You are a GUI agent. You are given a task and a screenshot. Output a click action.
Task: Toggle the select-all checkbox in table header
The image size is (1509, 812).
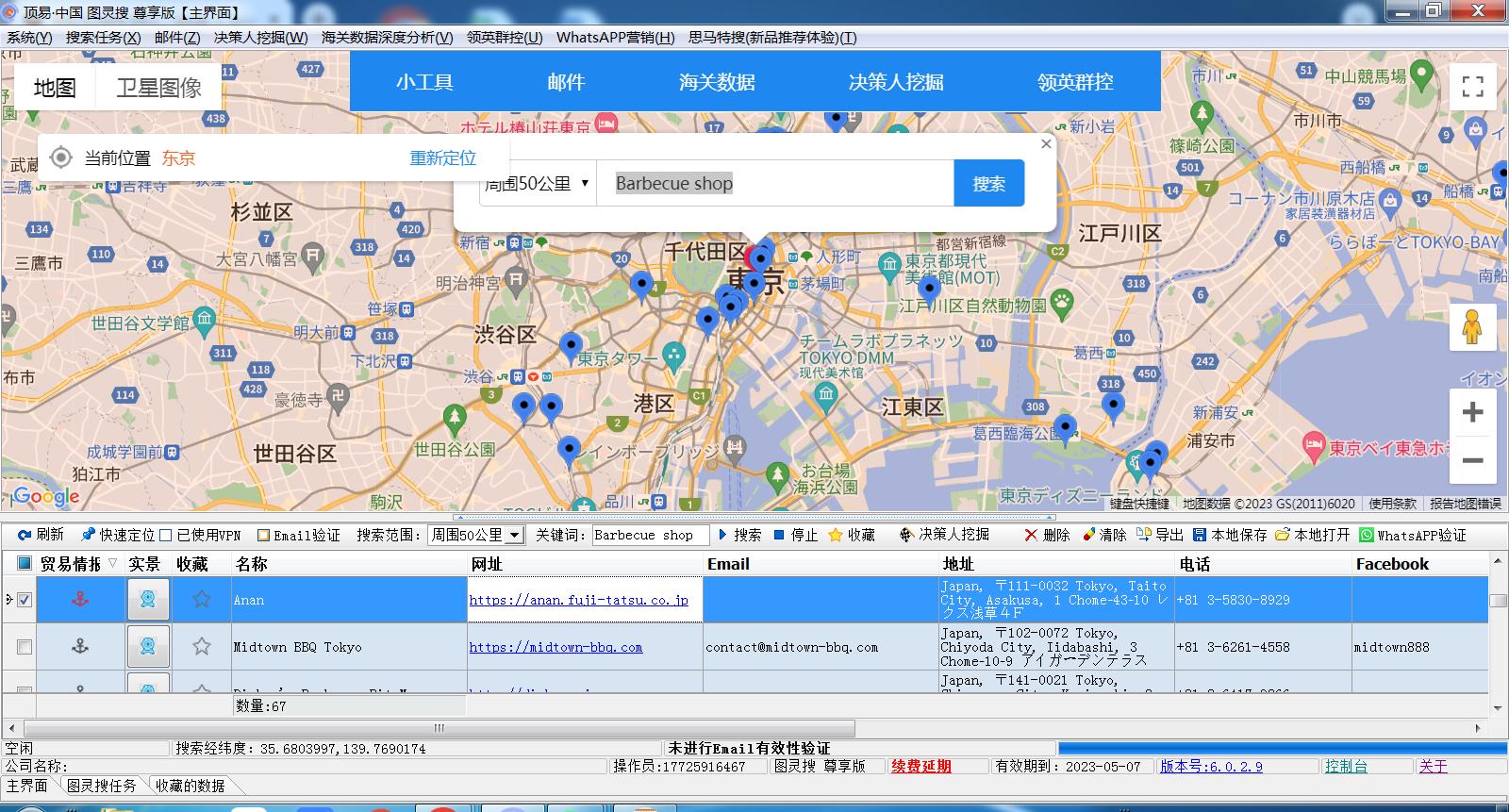tap(25, 564)
